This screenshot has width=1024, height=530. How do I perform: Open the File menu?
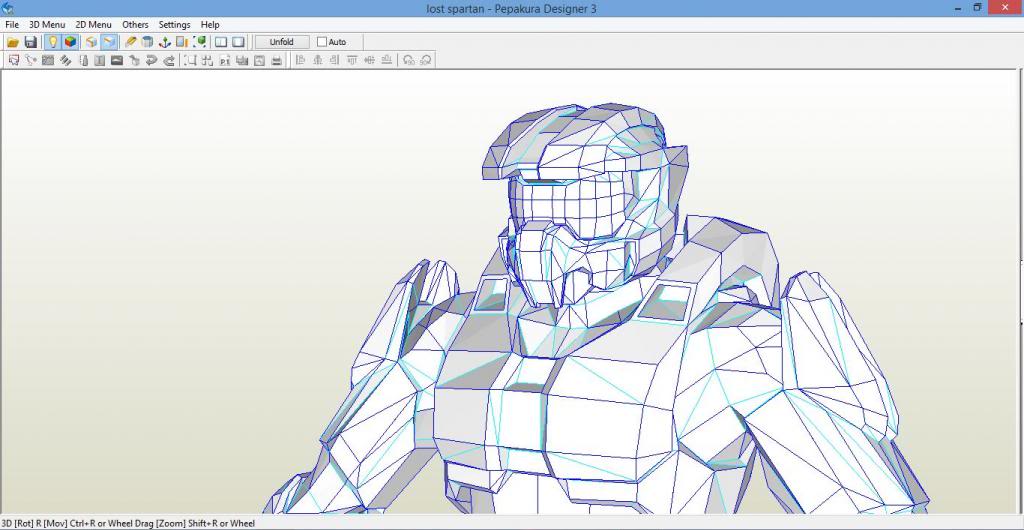[x=12, y=24]
